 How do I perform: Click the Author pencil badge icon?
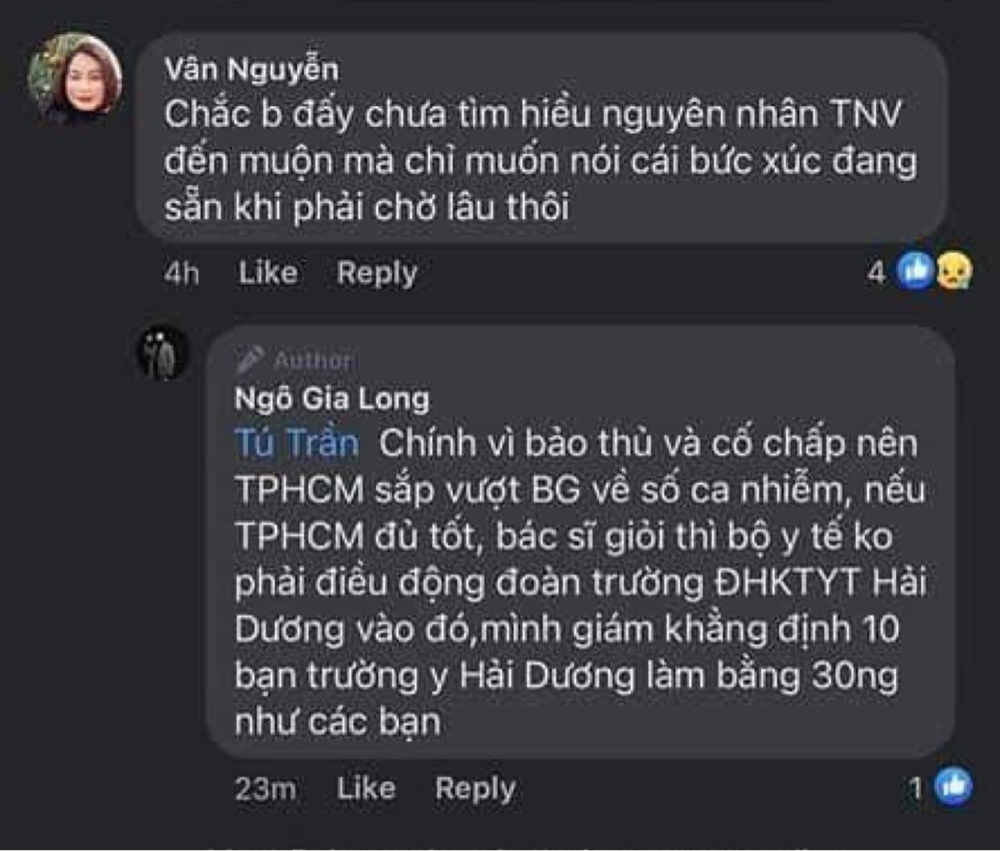[x=250, y=359]
